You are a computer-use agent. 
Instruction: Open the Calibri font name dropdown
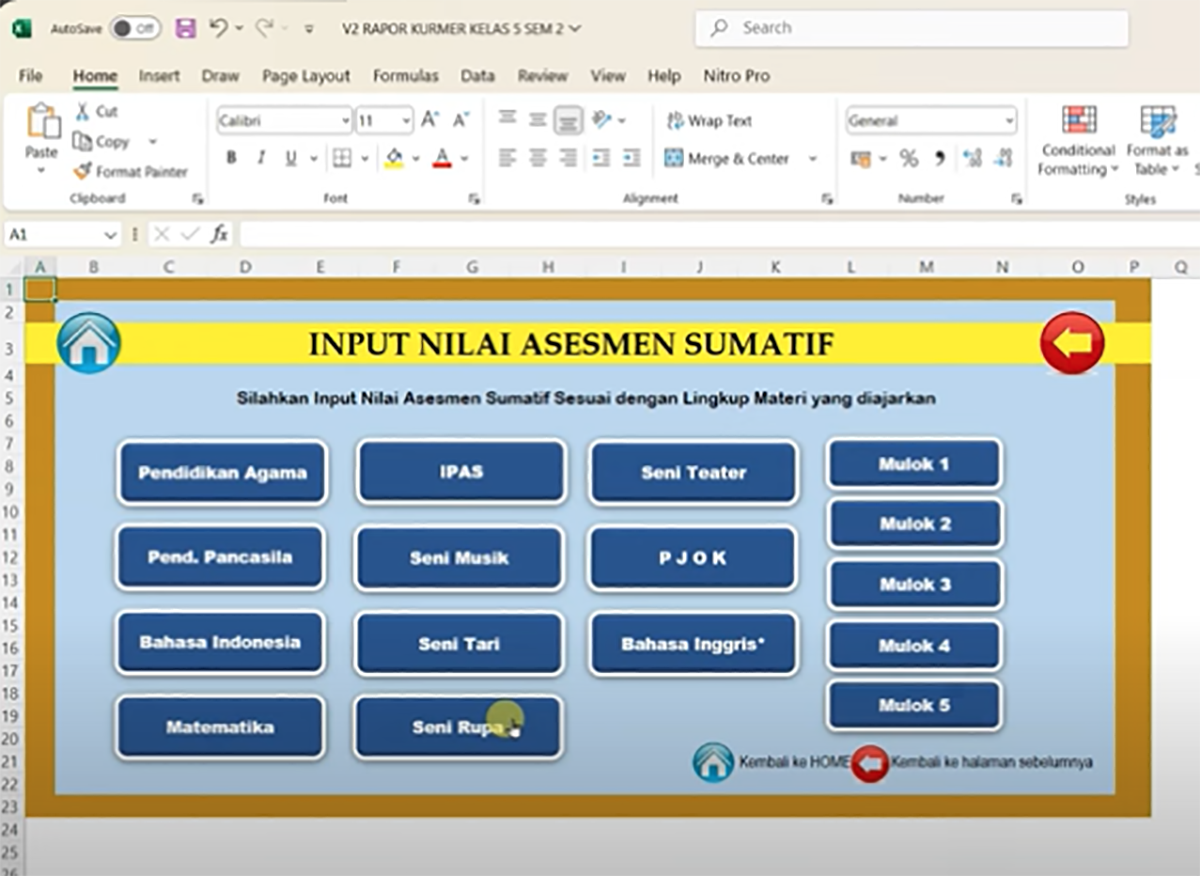click(x=345, y=121)
